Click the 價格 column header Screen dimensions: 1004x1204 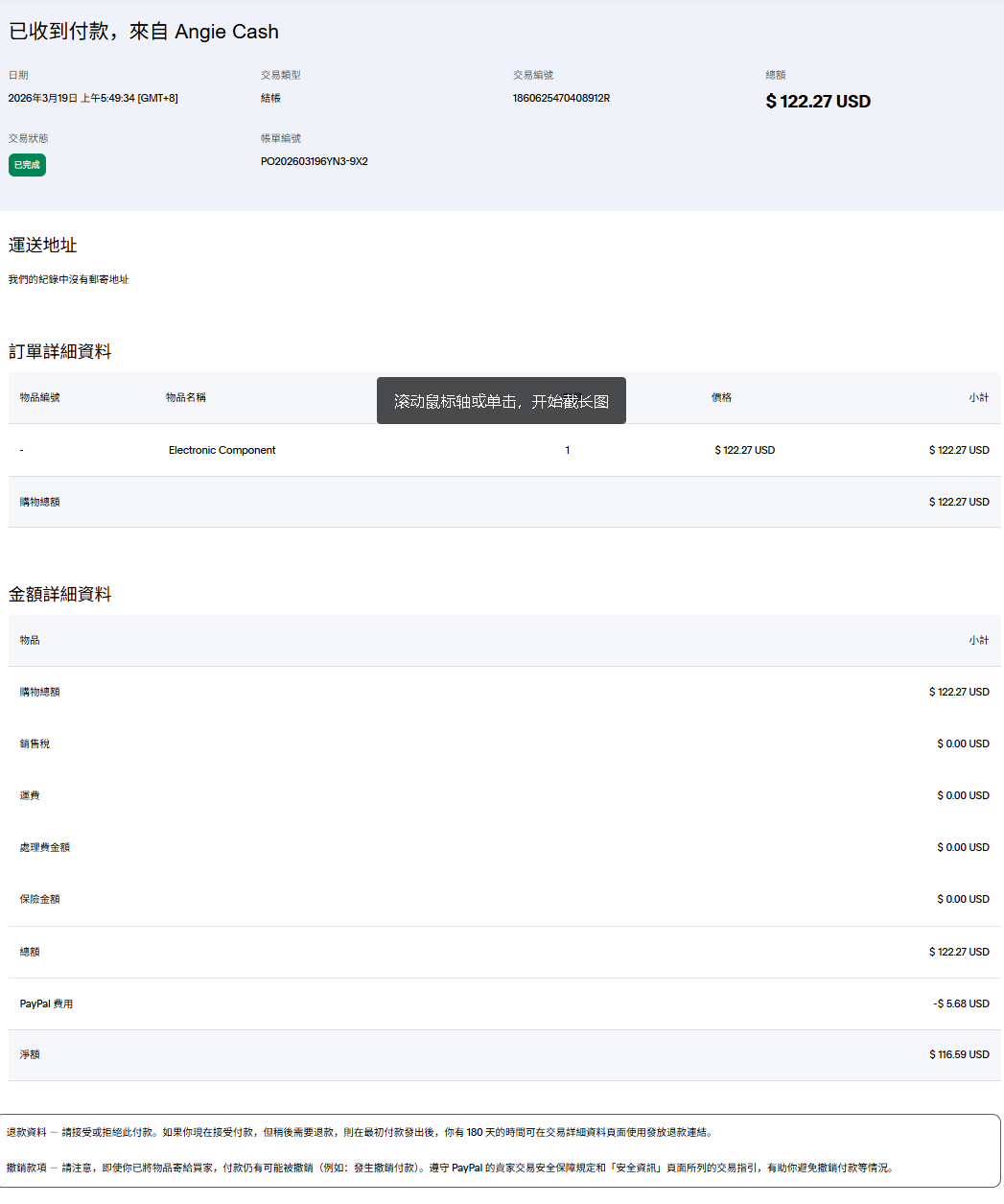pyautogui.click(x=721, y=397)
